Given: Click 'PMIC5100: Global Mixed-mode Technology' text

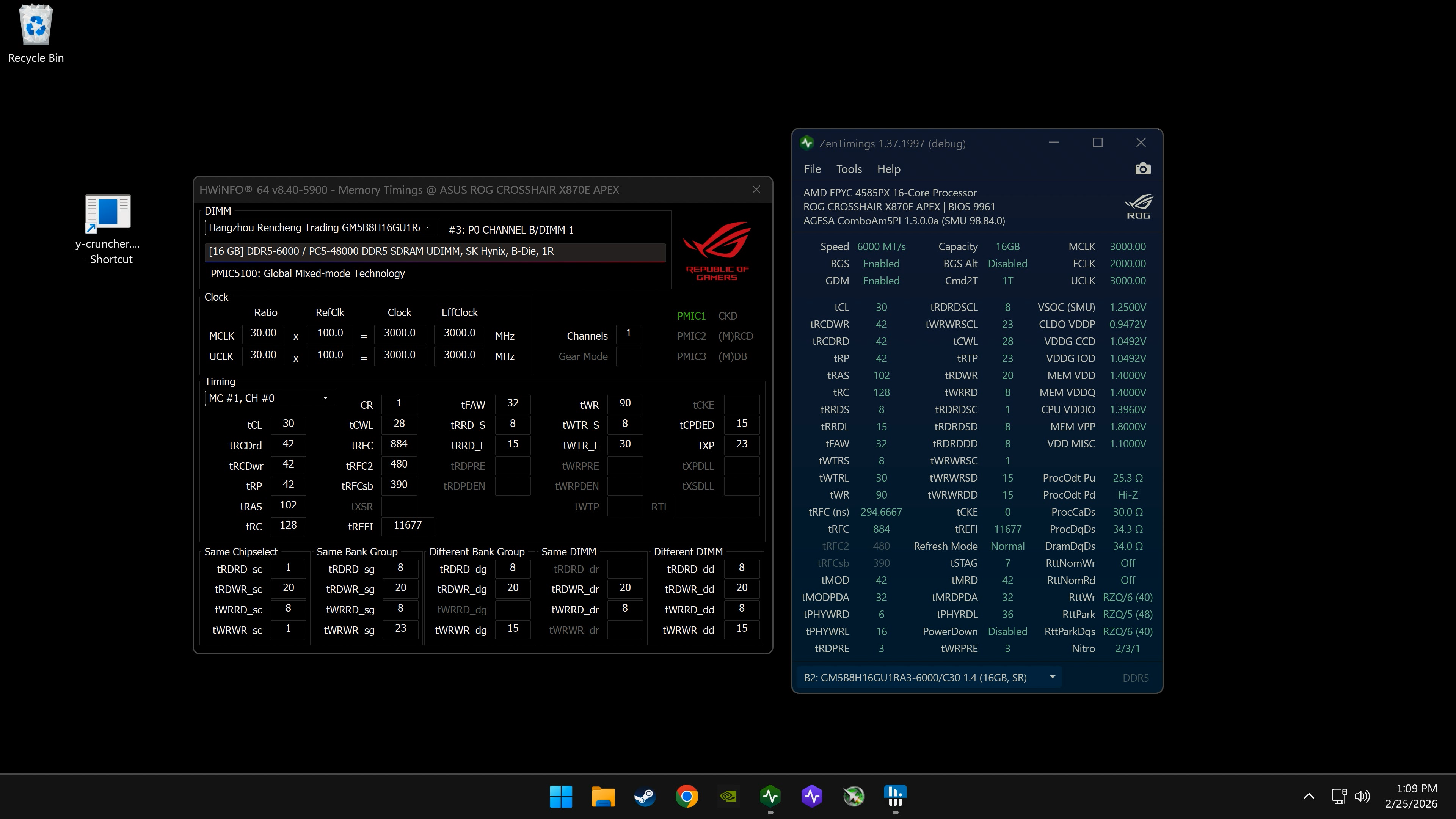Looking at the screenshot, I should tap(308, 273).
